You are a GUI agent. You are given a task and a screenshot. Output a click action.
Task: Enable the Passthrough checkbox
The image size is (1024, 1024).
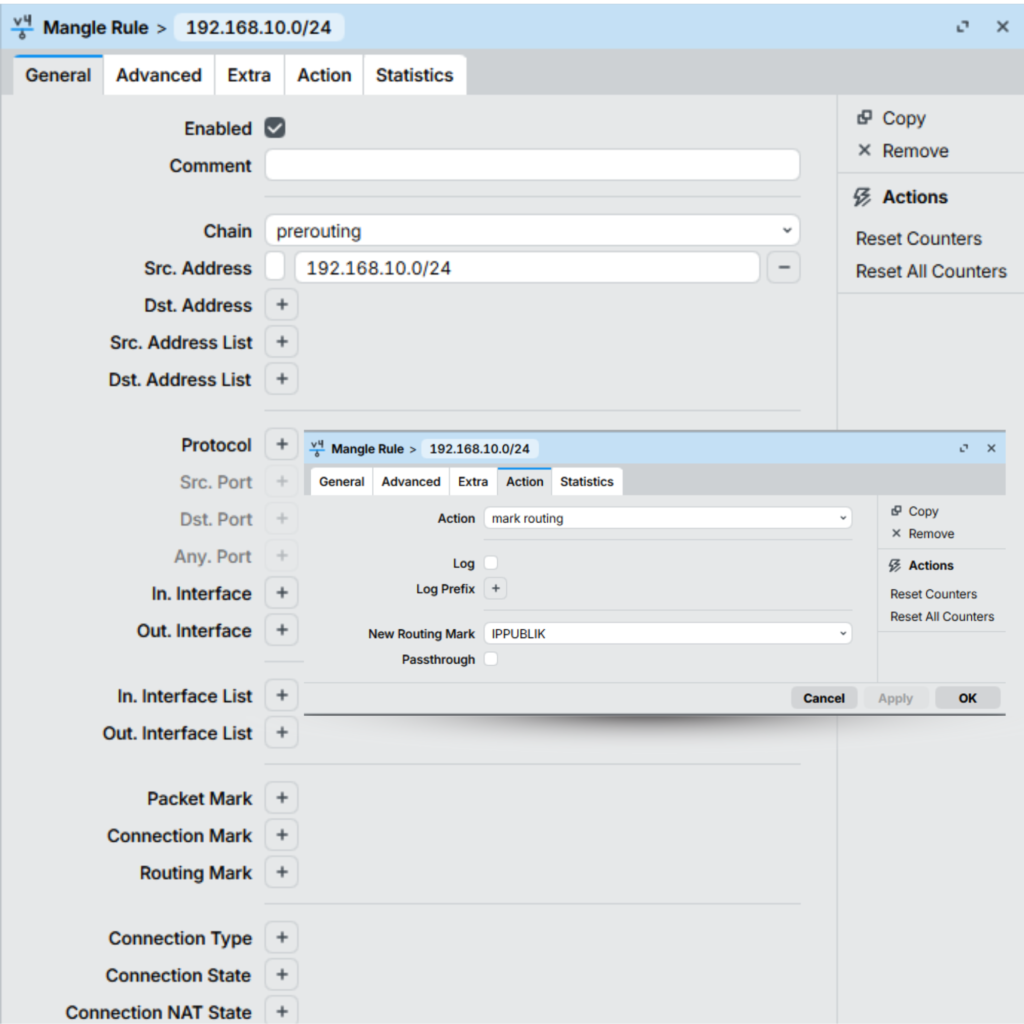491,659
